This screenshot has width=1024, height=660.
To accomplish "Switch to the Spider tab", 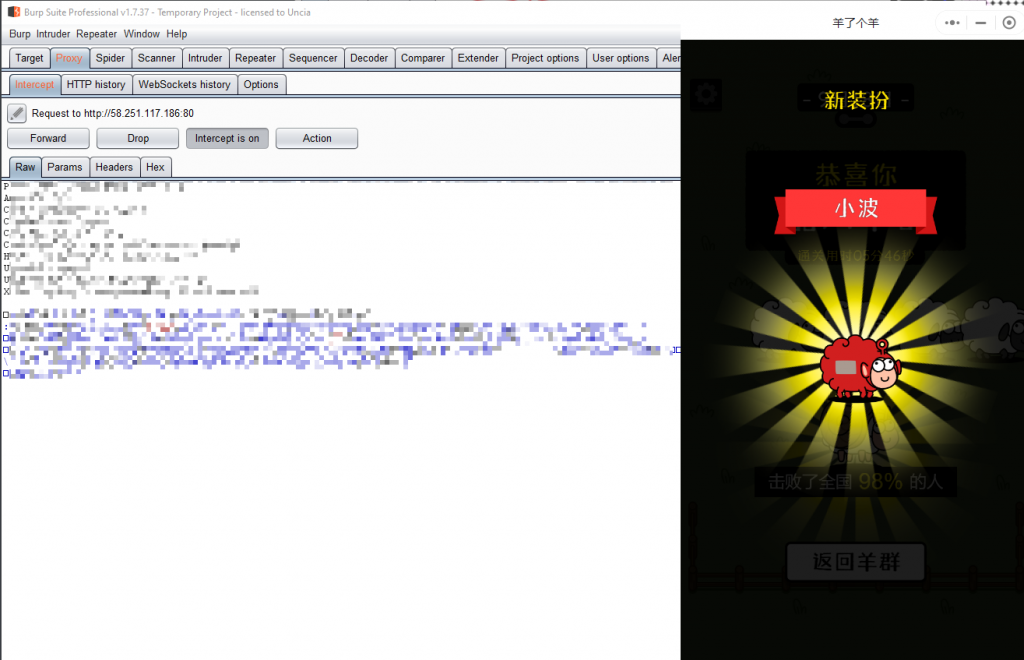I will (110, 58).
